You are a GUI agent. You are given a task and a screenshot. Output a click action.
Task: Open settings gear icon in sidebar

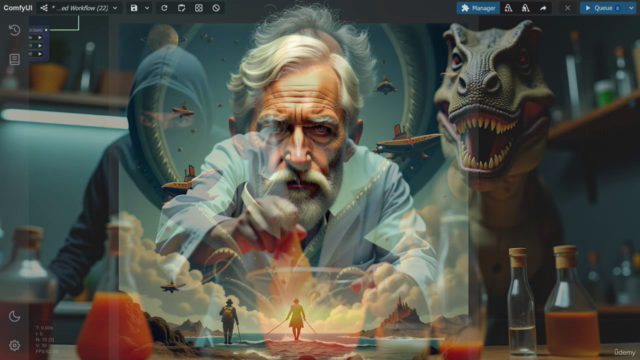15,345
